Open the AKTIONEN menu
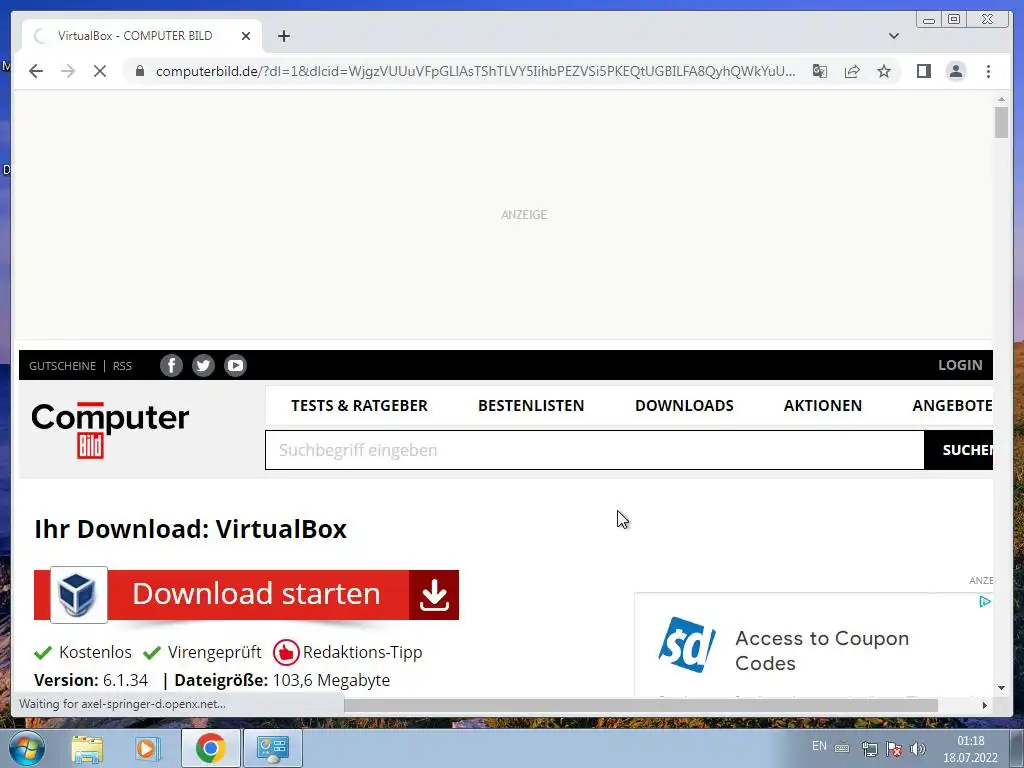Screen dimensions: 1024x768 coord(822,406)
